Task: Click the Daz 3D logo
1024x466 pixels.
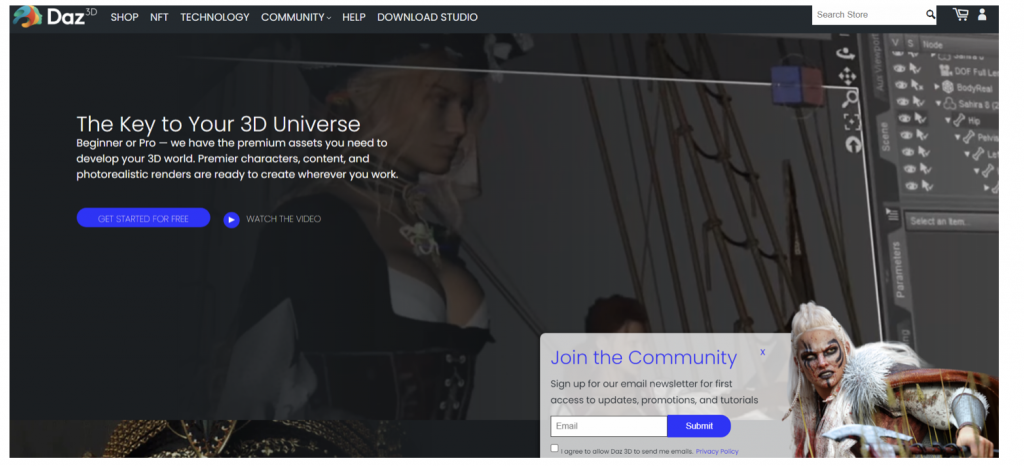Action: tap(54, 16)
